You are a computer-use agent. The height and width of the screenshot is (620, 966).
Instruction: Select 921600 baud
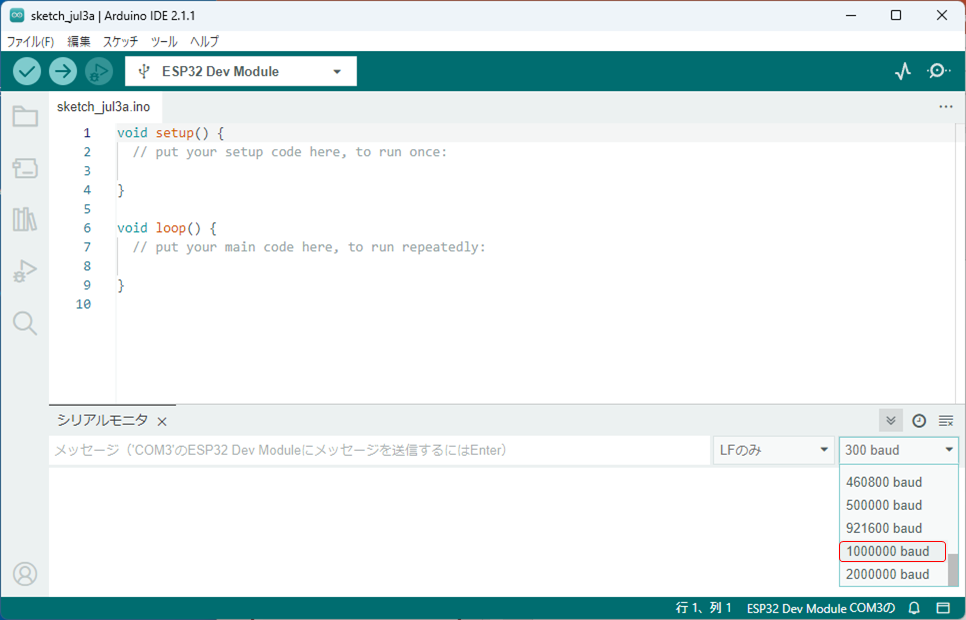893,528
